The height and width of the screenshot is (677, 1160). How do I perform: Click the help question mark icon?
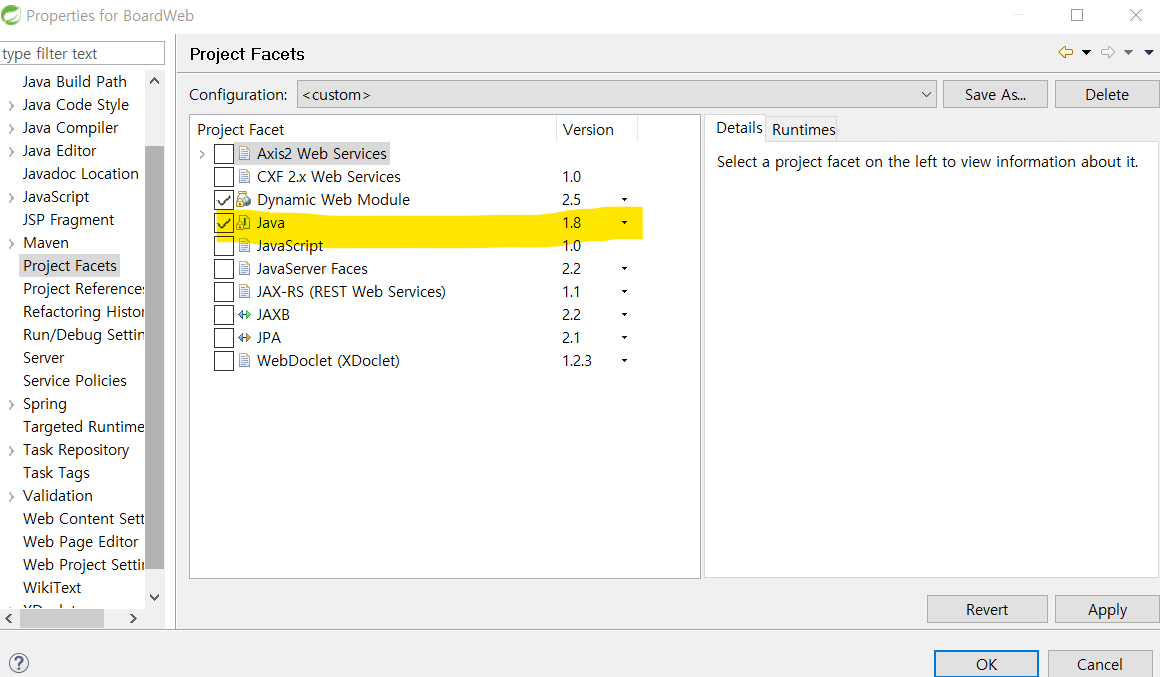tap(18, 663)
